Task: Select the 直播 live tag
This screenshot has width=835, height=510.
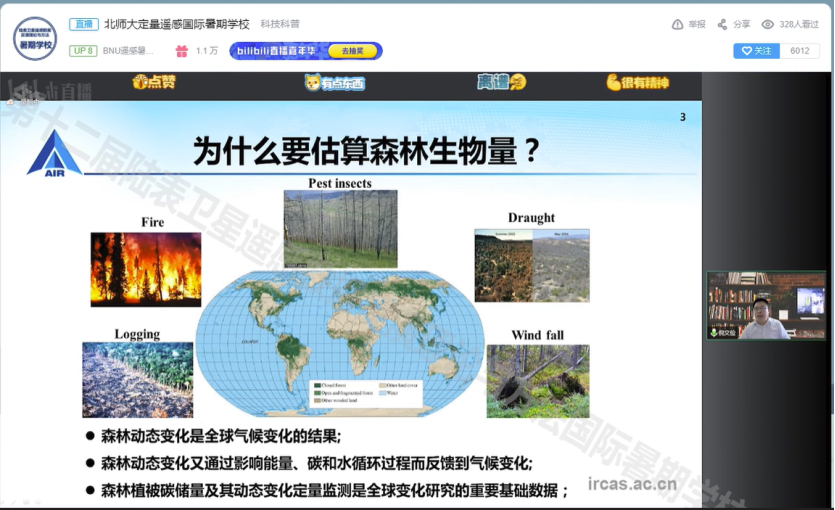Action: [x=83, y=24]
